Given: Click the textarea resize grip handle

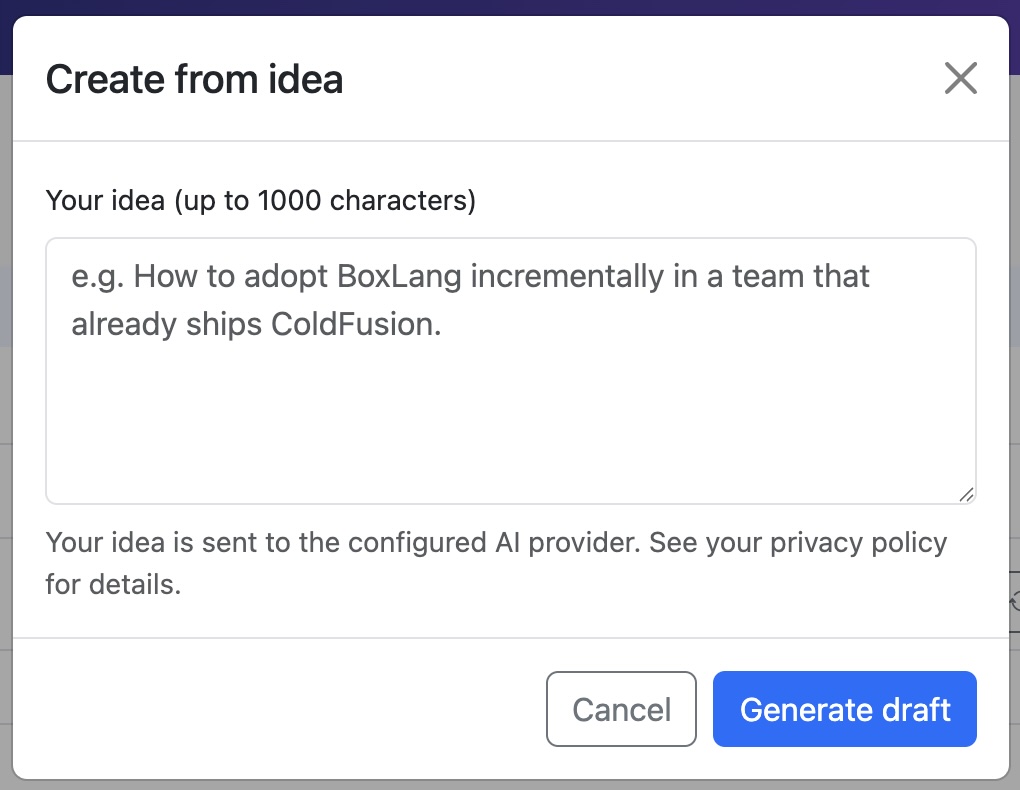Looking at the screenshot, I should pos(966,494).
